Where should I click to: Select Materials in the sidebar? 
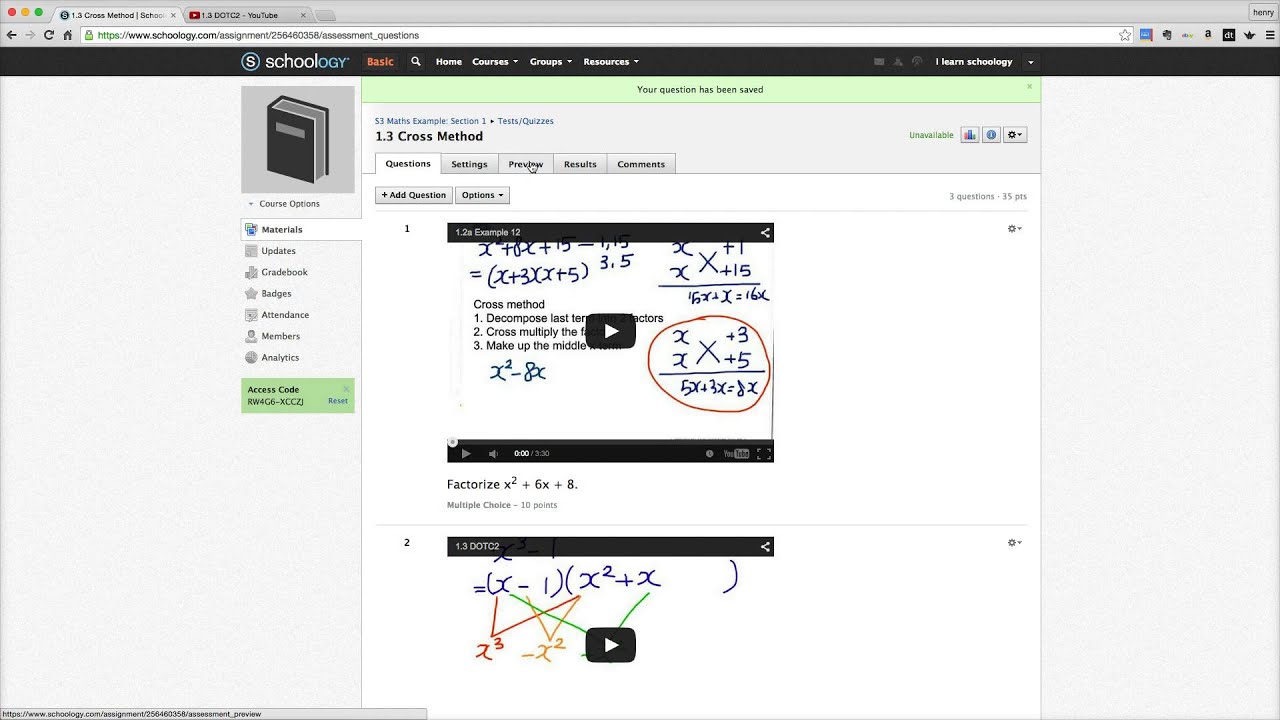click(x=301, y=229)
